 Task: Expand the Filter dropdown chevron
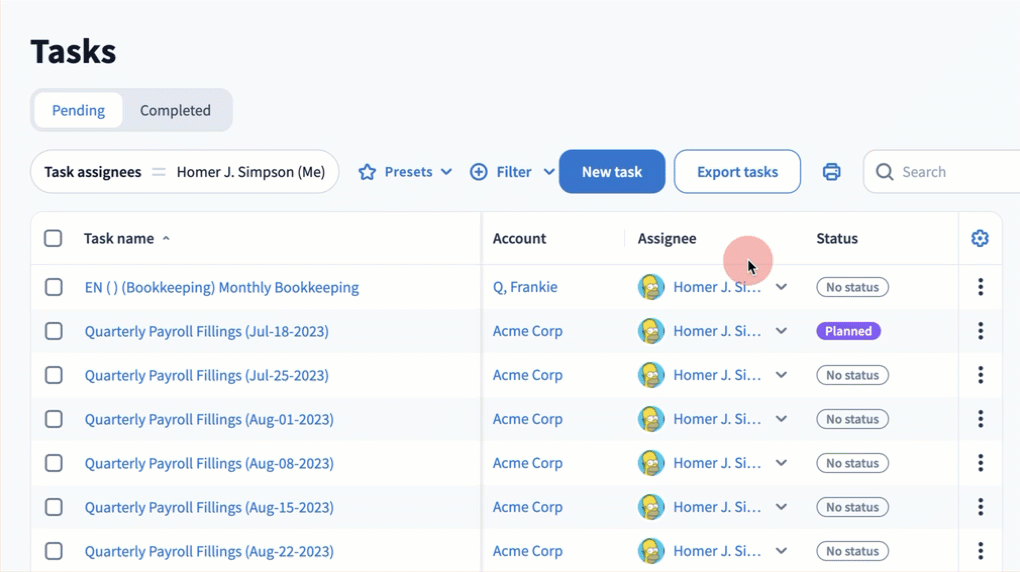pos(549,172)
